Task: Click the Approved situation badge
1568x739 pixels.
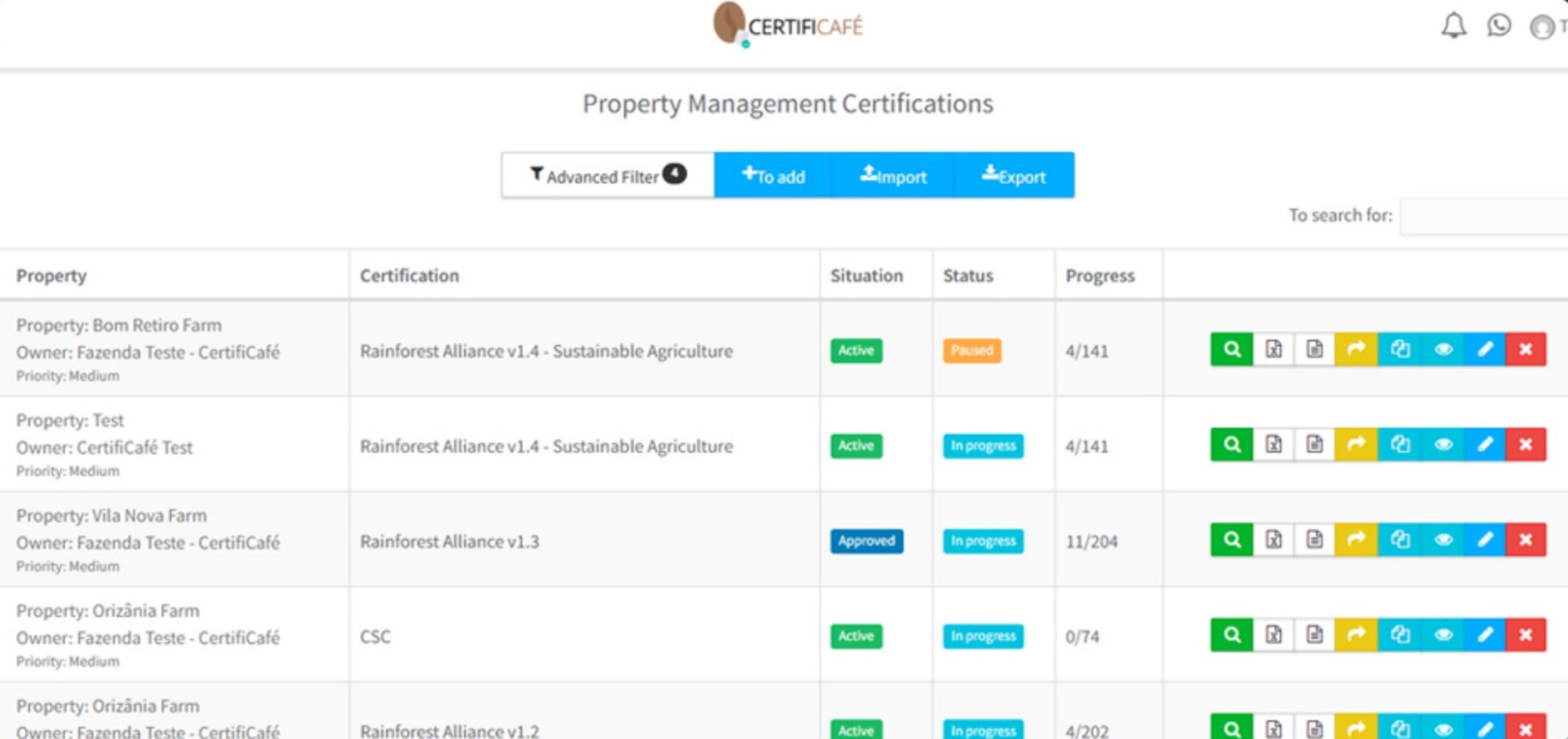Action: click(x=866, y=541)
